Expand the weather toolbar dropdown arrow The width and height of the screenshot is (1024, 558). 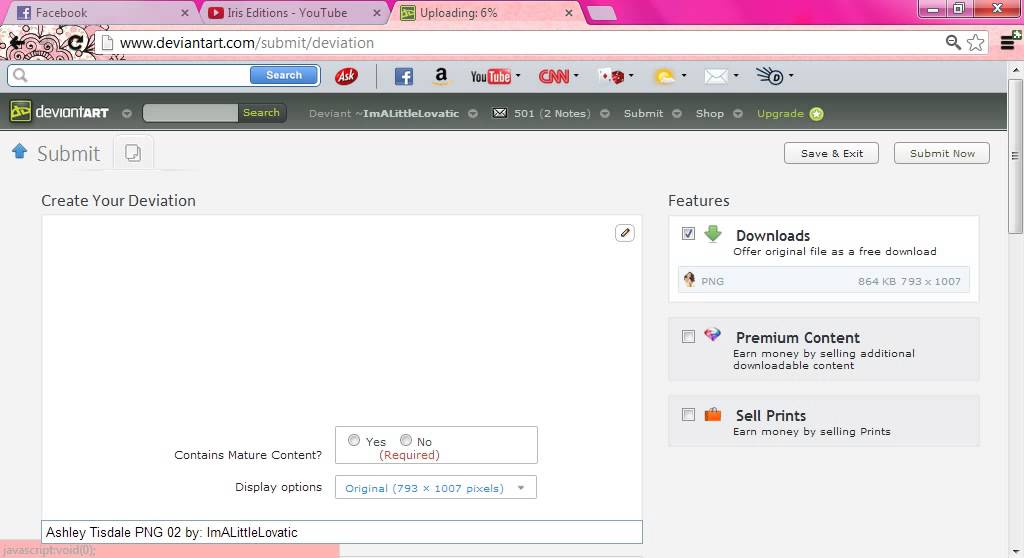click(x=684, y=76)
